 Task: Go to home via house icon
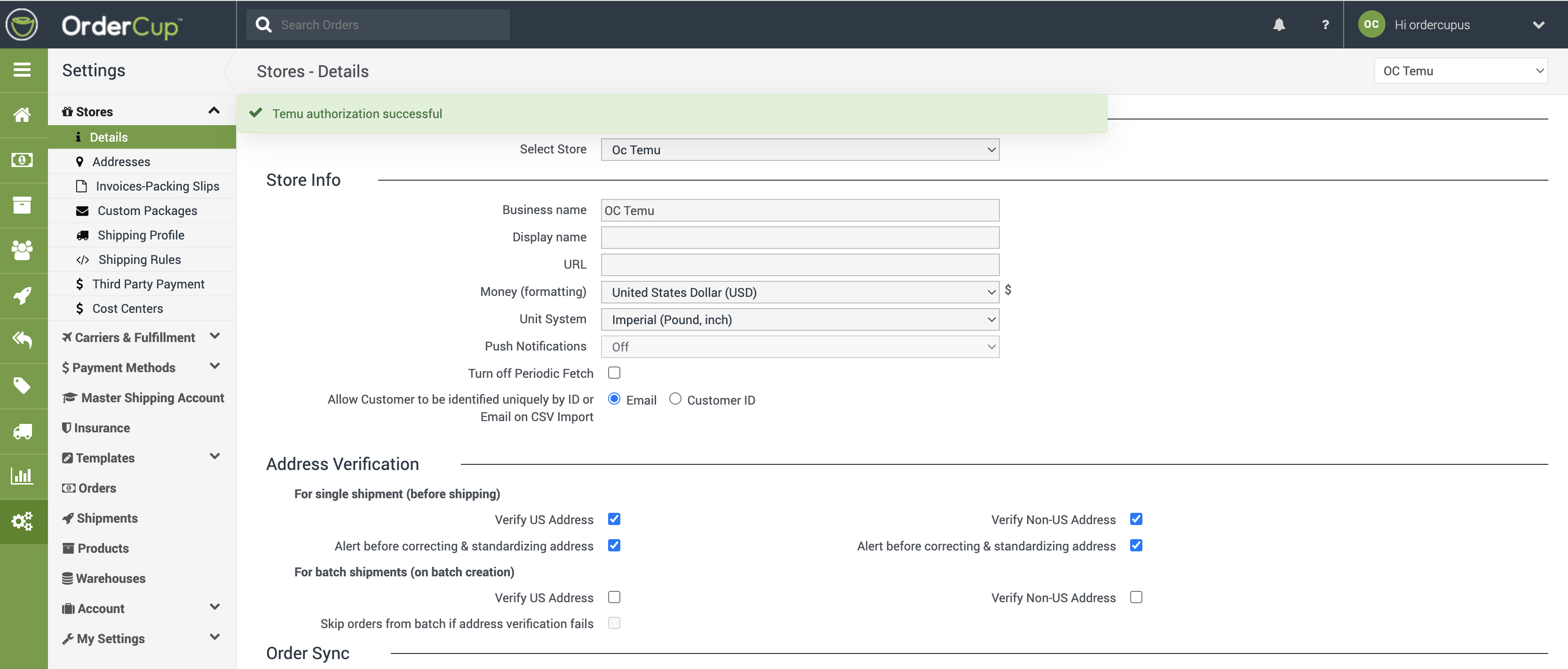[23, 115]
